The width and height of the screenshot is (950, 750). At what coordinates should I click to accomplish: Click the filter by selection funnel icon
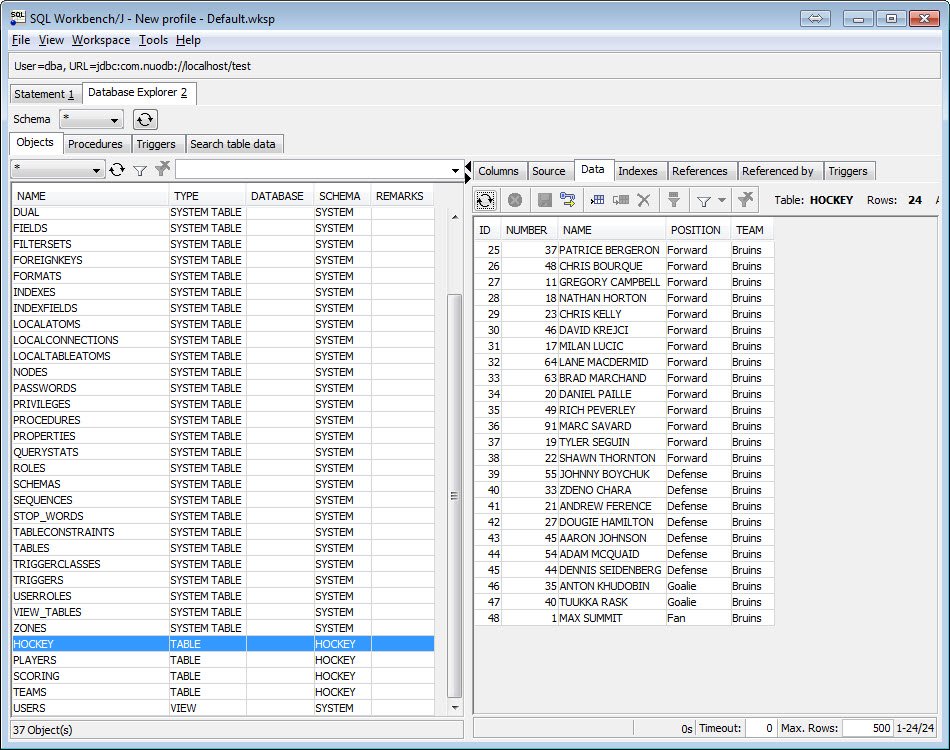click(674, 199)
